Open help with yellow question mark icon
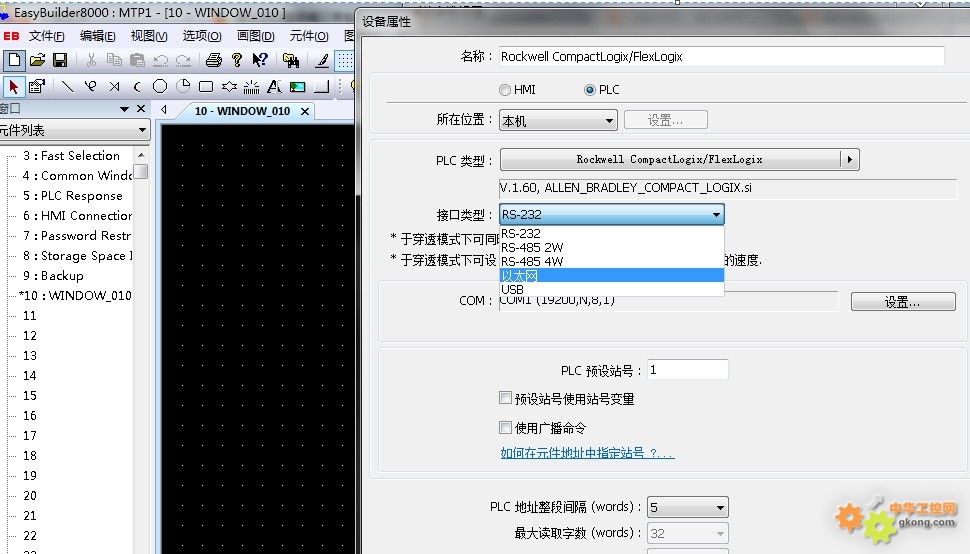Image resolution: width=970 pixels, height=554 pixels. [x=236, y=60]
